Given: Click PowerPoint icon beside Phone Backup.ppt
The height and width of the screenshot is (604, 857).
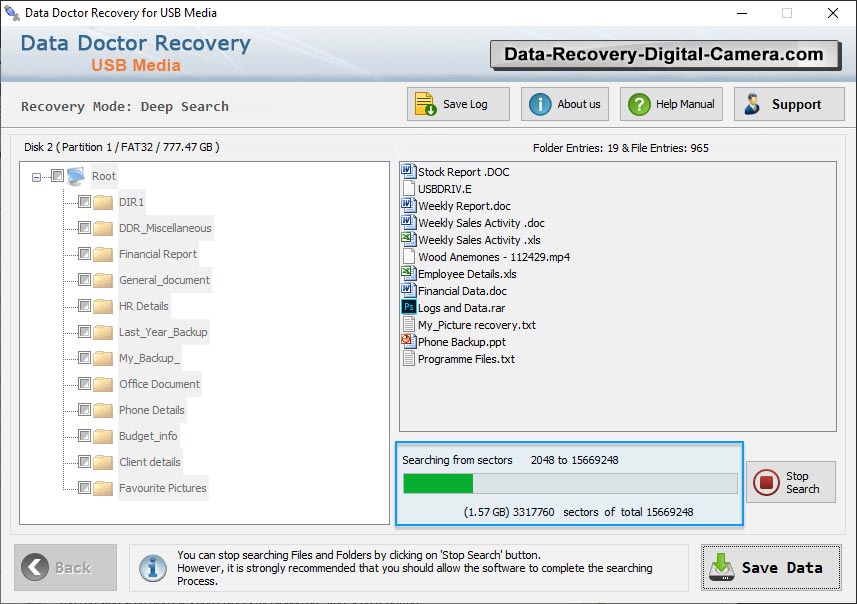Looking at the screenshot, I should click(408, 342).
